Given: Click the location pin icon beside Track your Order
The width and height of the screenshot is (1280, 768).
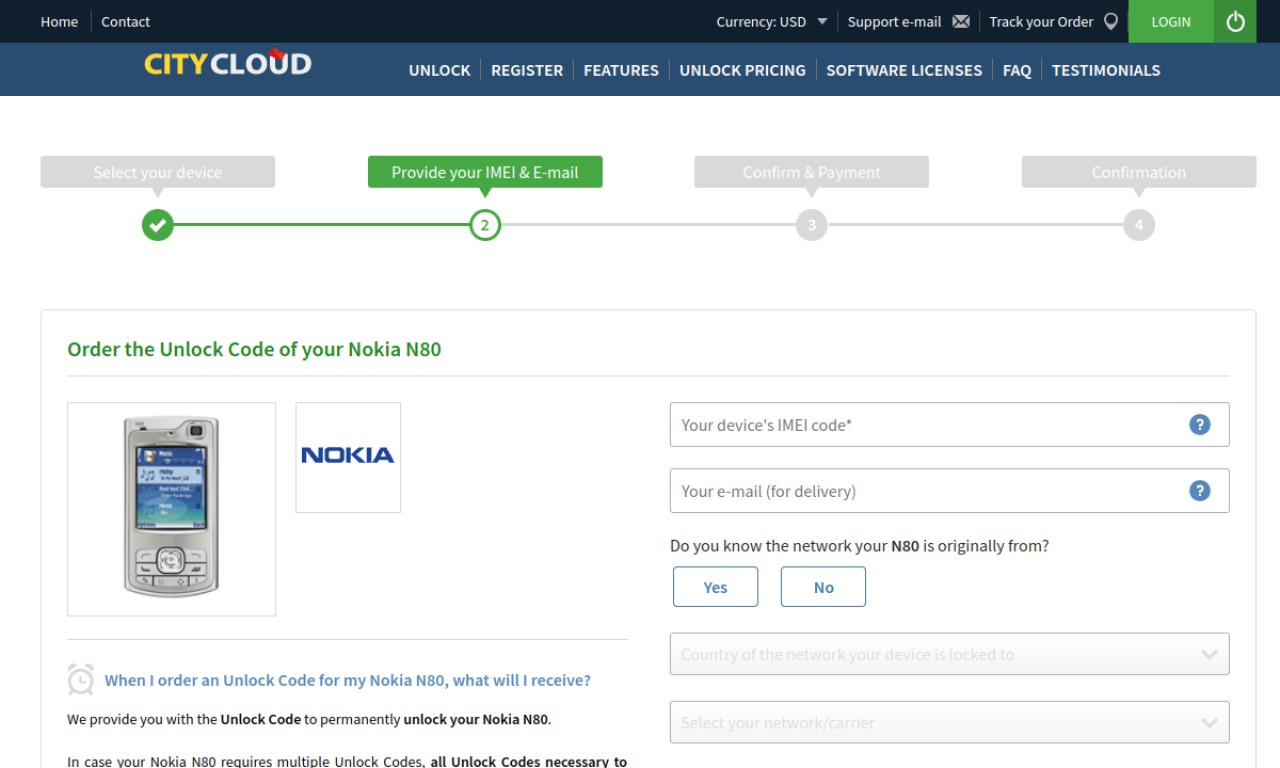Looking at the screenshot, I should point(1111,21).
